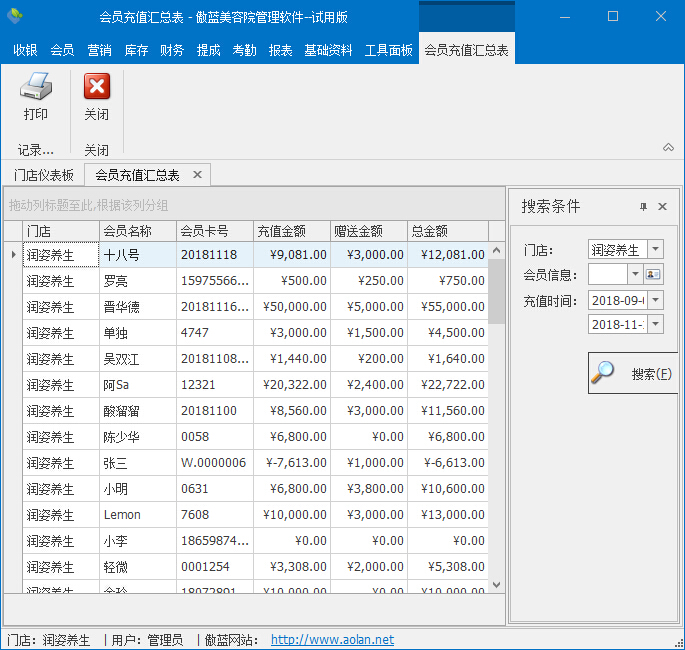Expand the member info (会员信息) dropdown

tap(634, 274)
